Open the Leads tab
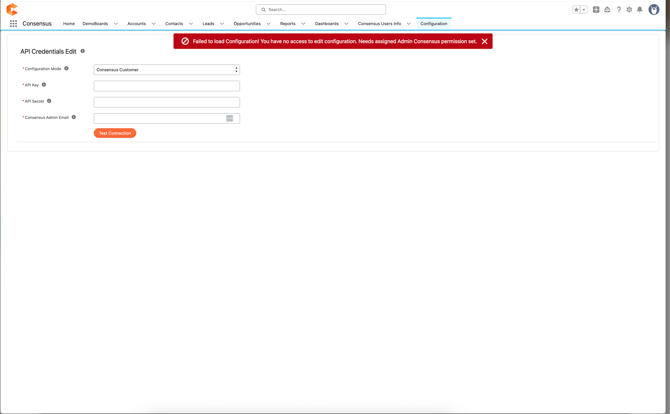 pos(208,23)
